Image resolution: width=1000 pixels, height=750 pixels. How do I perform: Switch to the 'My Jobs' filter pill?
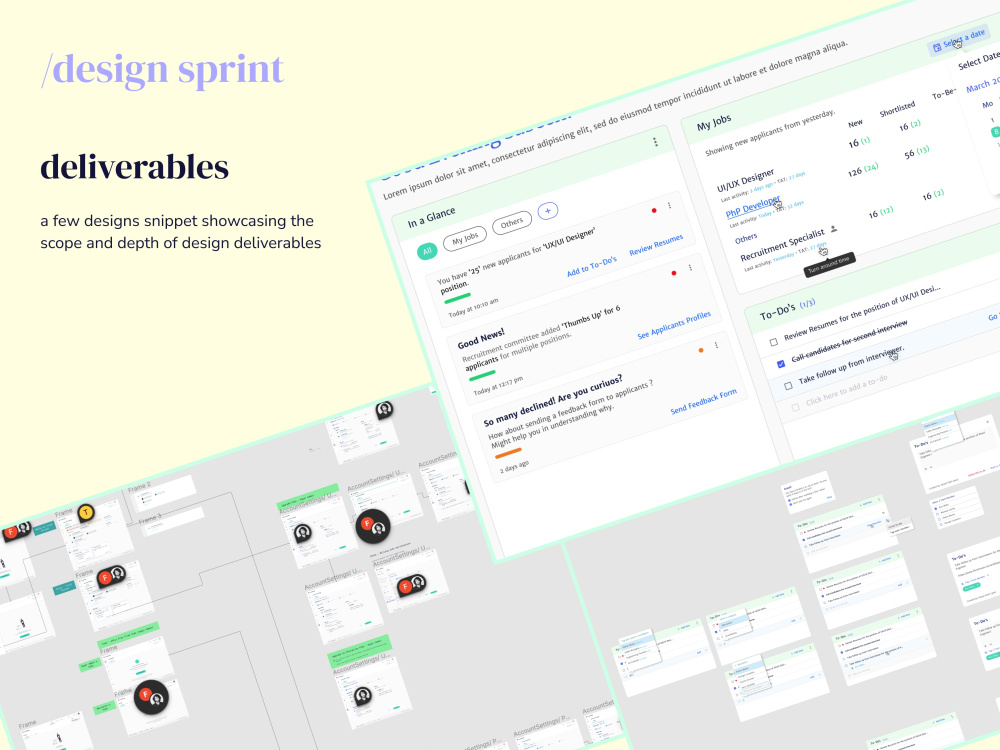(465, 238)
